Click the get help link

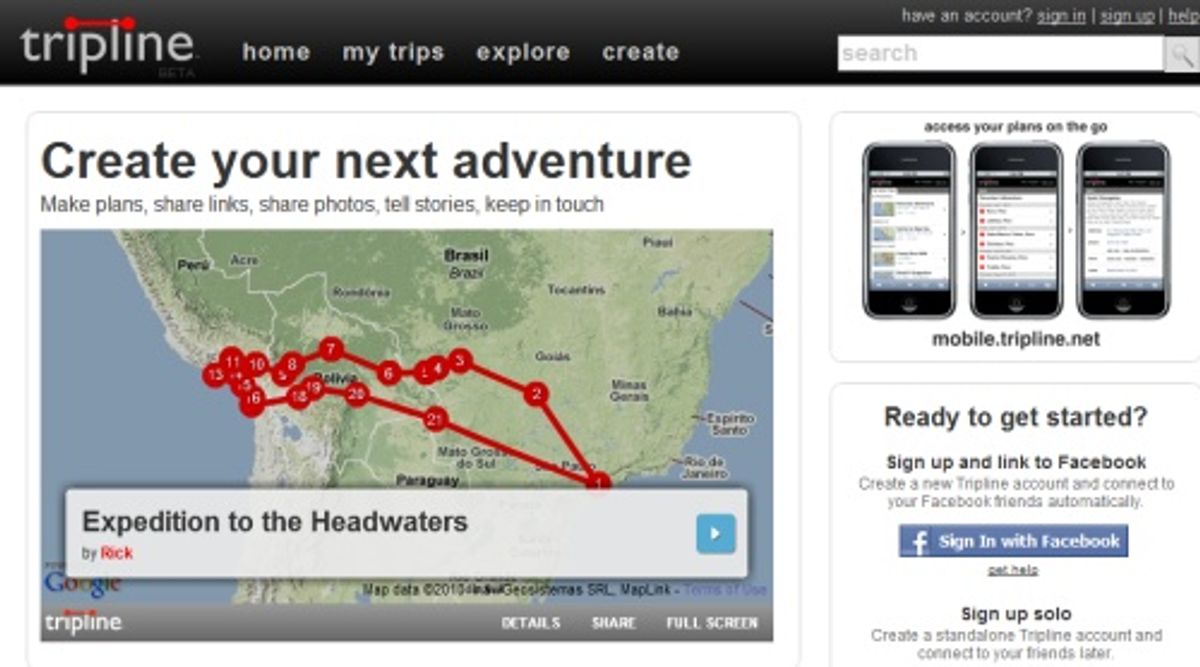click(x=1013, y=570)
